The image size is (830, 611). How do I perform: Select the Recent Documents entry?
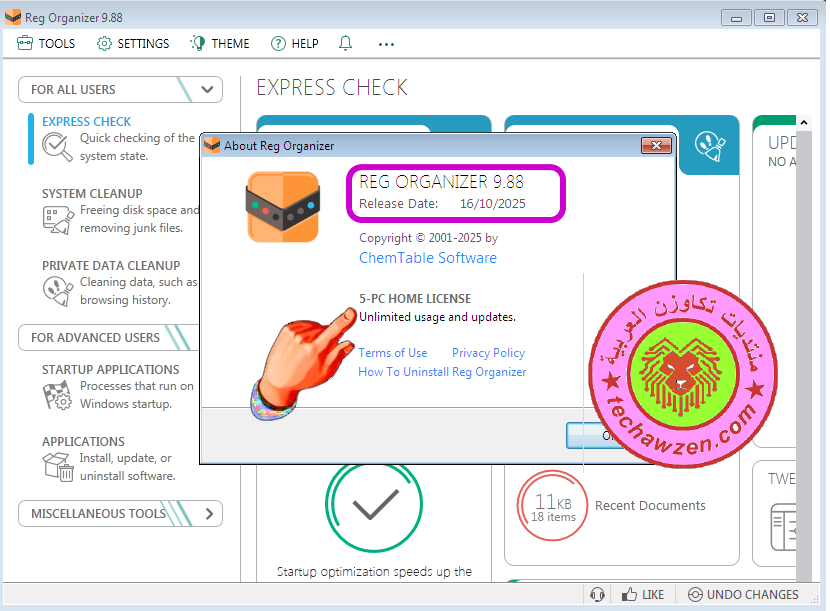(650, 506)
